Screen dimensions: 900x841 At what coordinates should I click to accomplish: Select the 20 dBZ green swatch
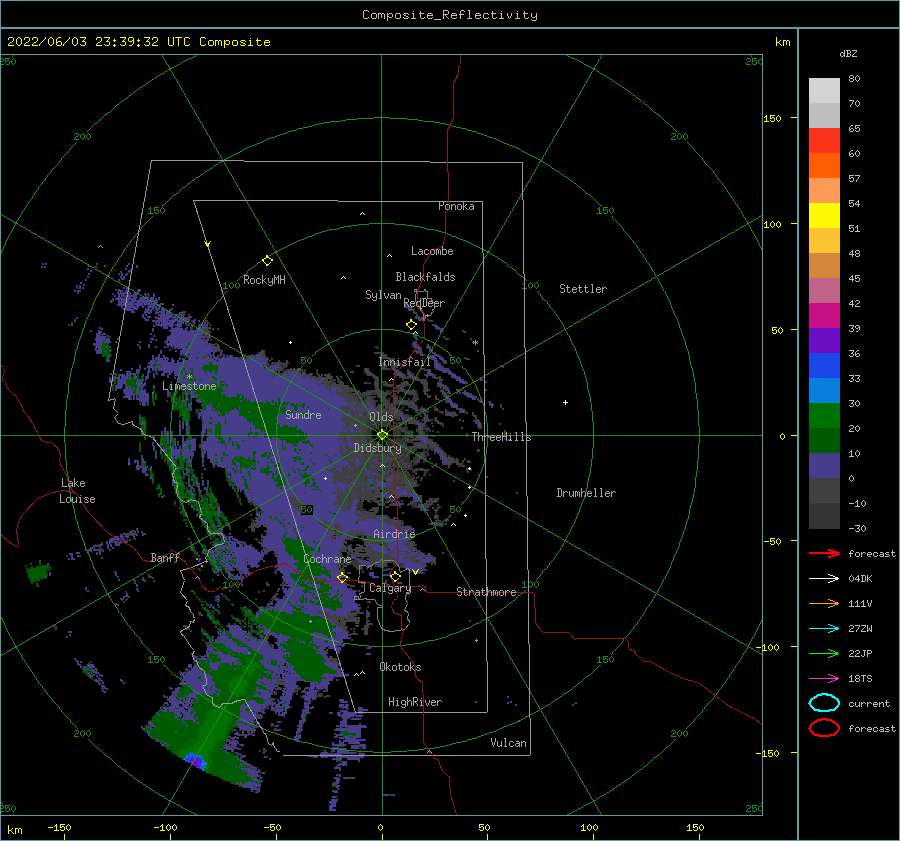[824, 415]
